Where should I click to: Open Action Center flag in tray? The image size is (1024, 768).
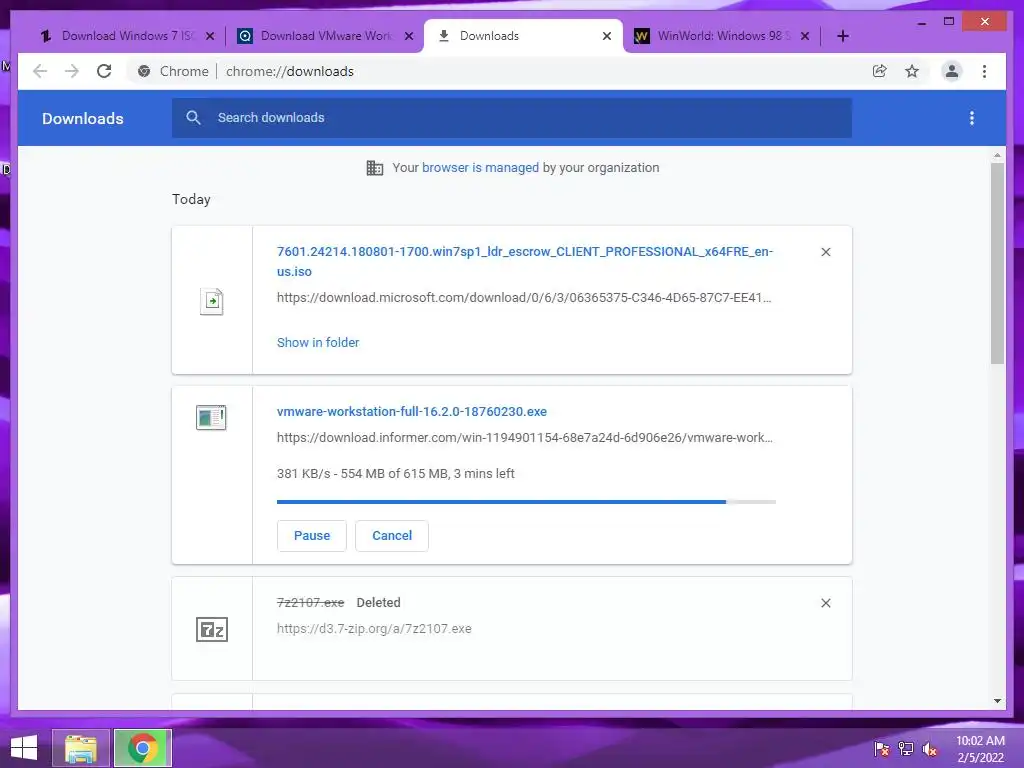[x=882, y=748]
